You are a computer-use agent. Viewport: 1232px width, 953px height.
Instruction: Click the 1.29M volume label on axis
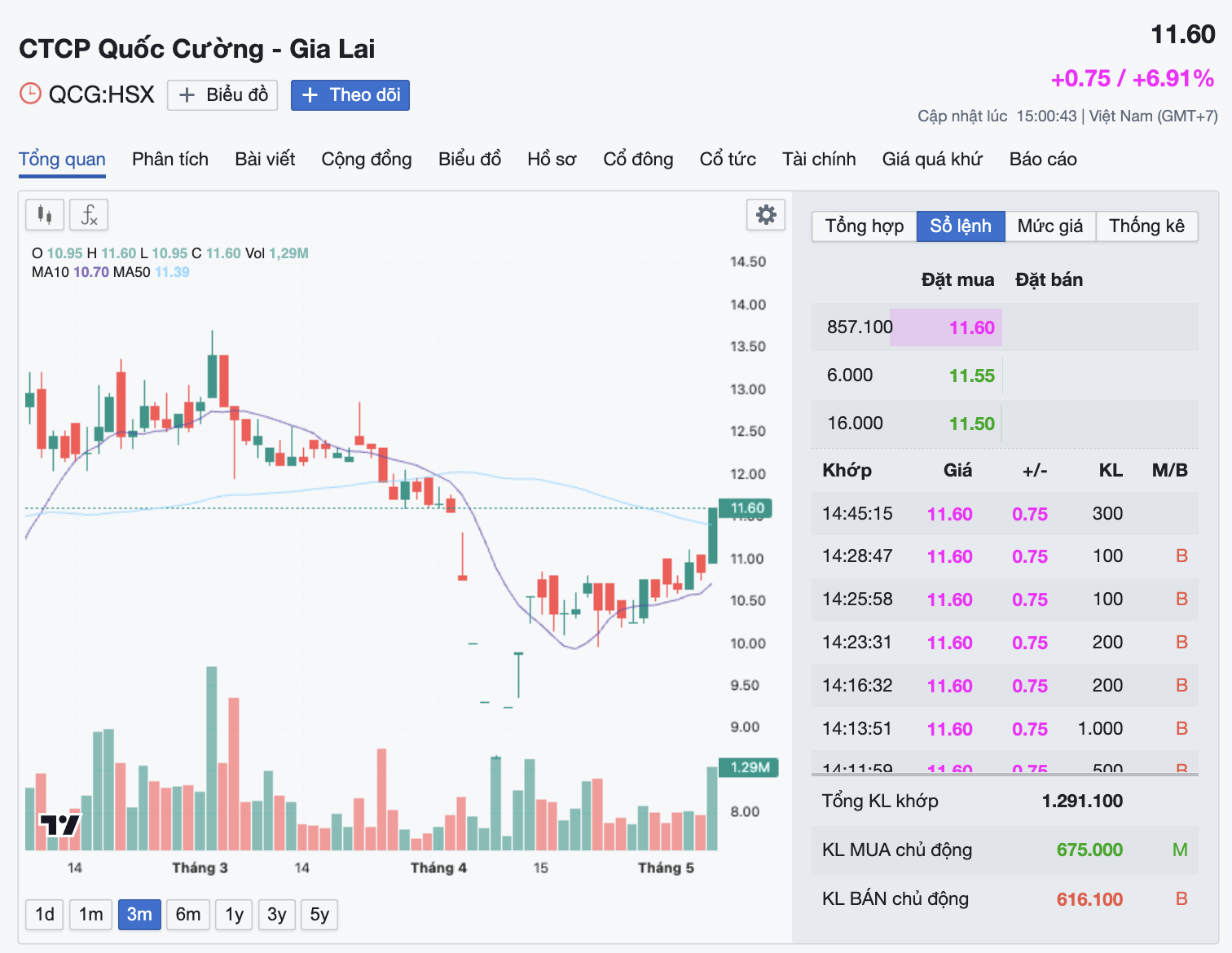(x=749, y=767)
